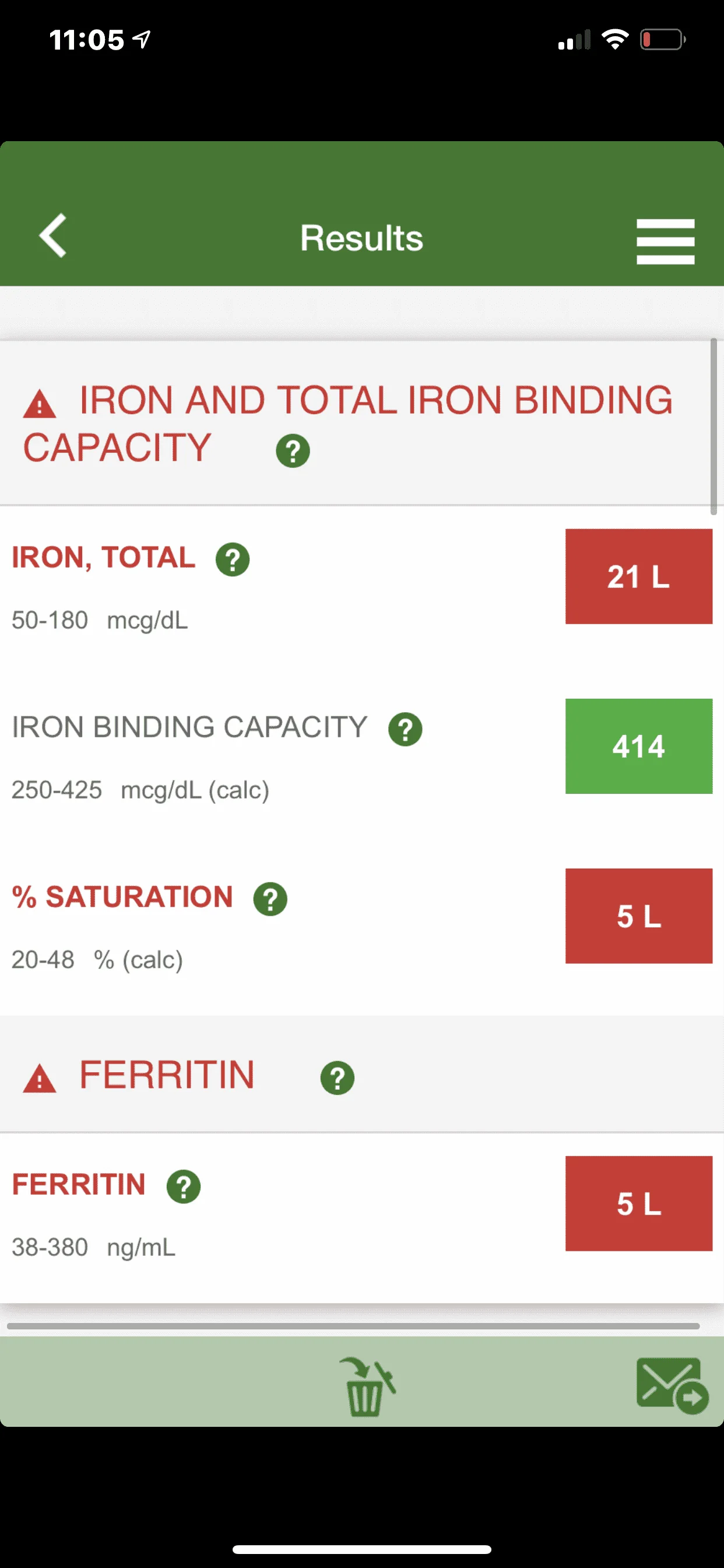
Task: Open help icon beside IRON BINDING CAPACITY
Action: pos(405,729)
